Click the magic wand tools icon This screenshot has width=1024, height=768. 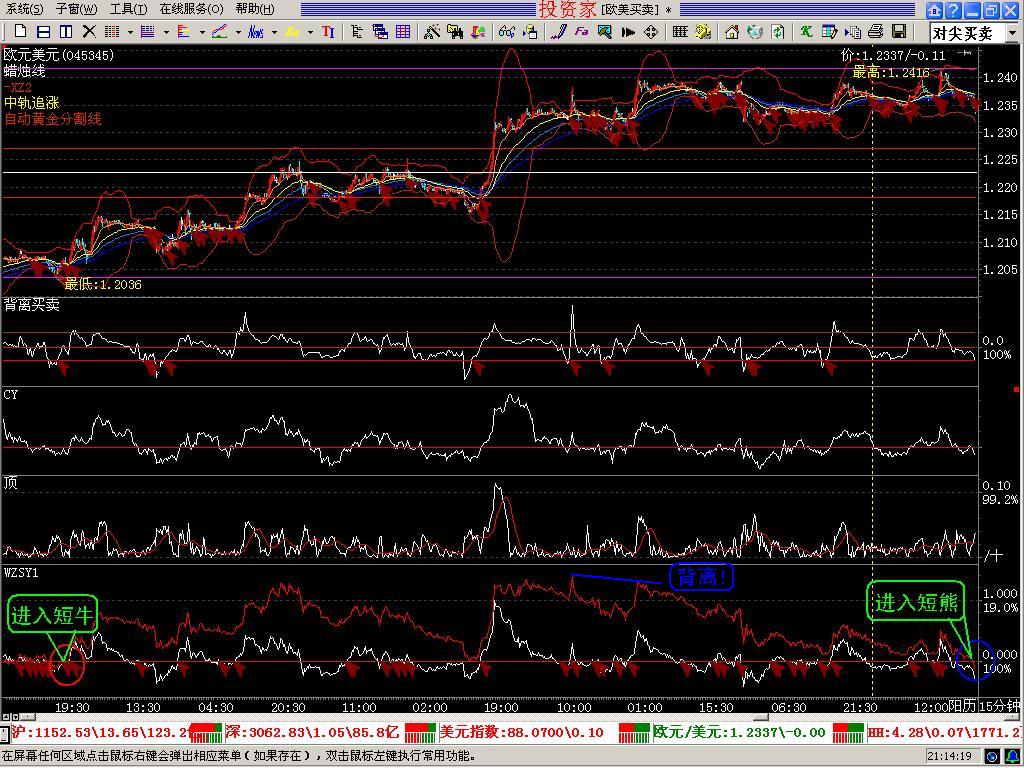tap(432, 31)
